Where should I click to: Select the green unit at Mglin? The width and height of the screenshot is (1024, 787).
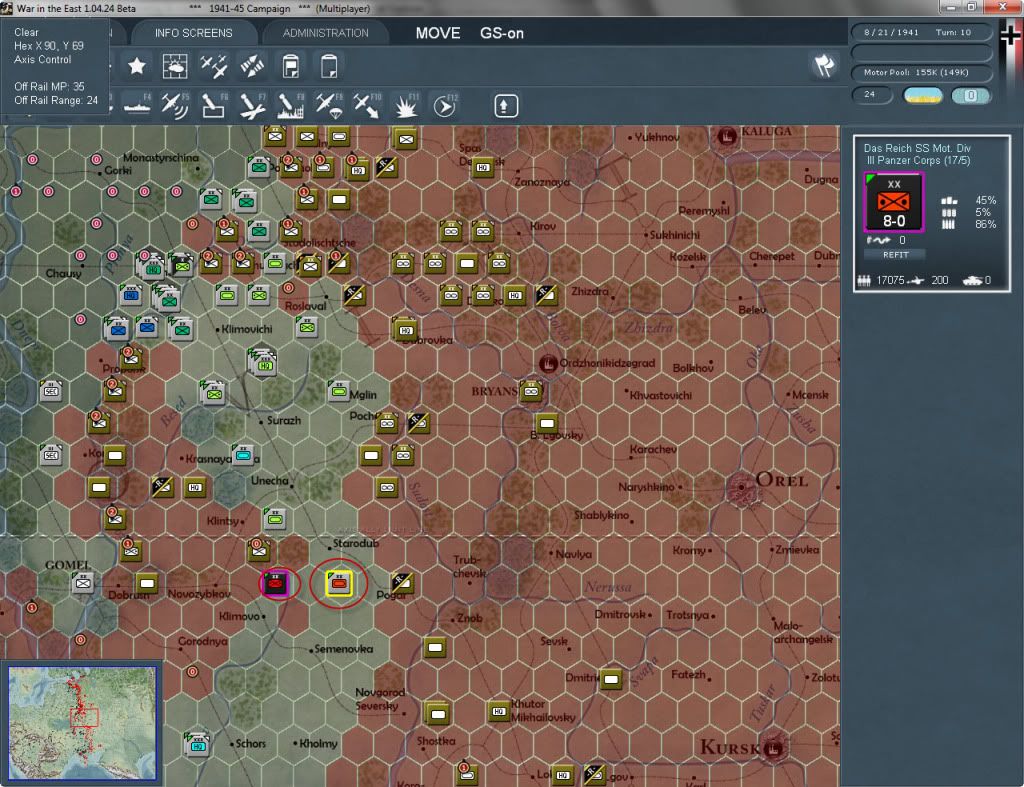pos(338,391)
